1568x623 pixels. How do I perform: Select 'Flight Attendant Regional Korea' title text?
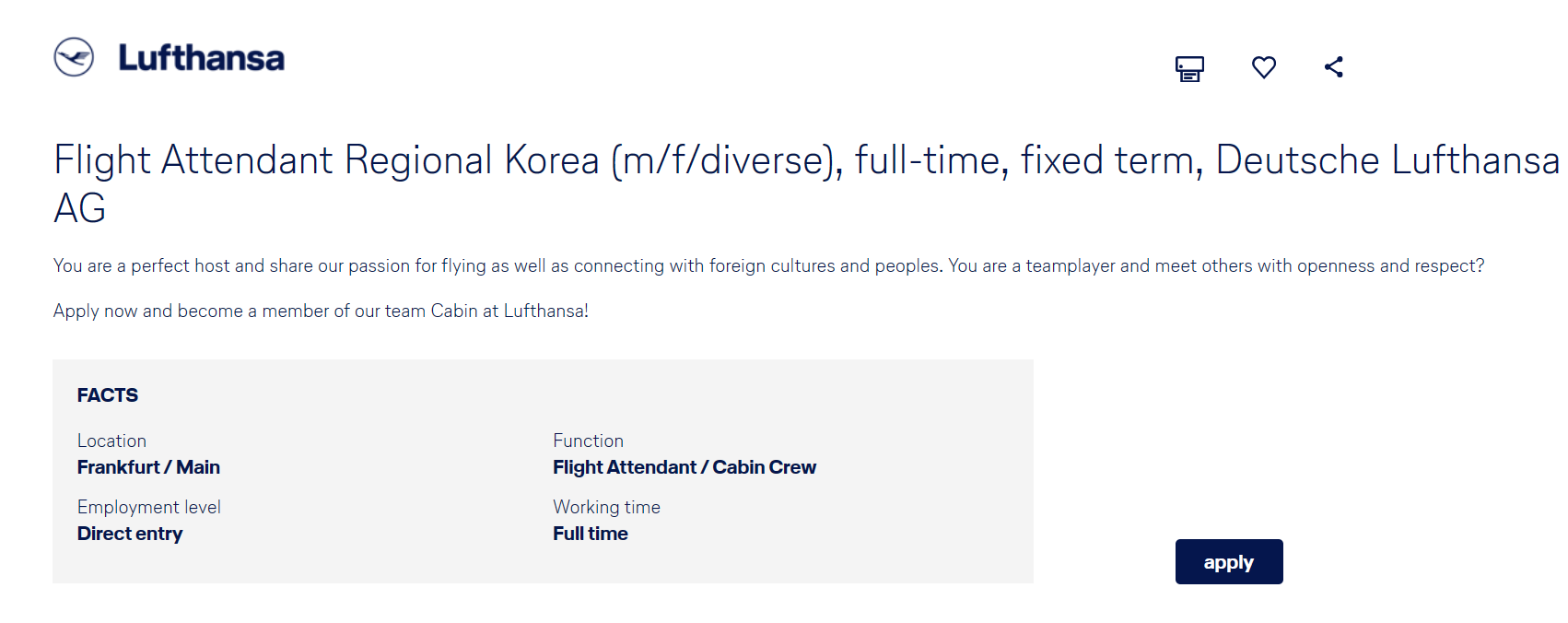[327, 159]
